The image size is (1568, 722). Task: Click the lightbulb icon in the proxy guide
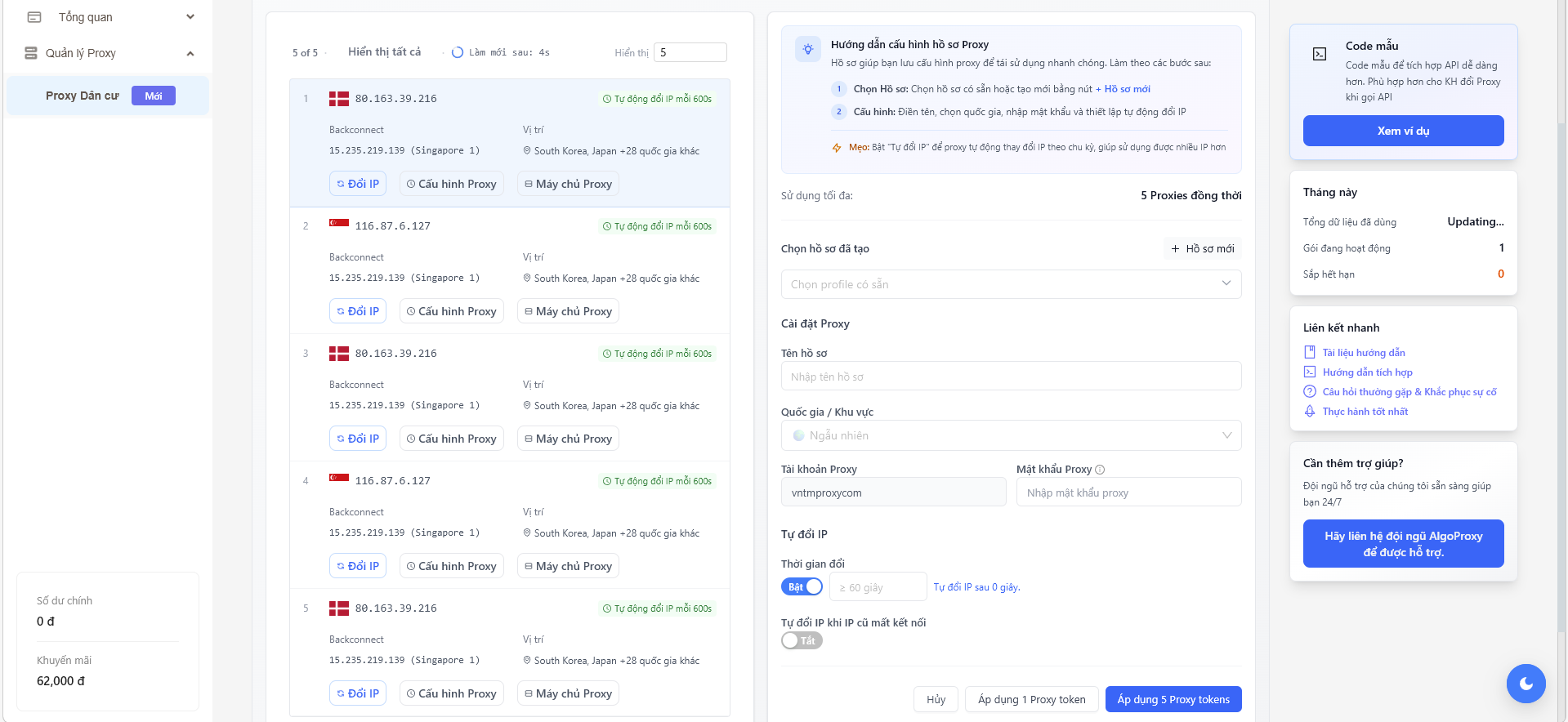coord(807,49)
